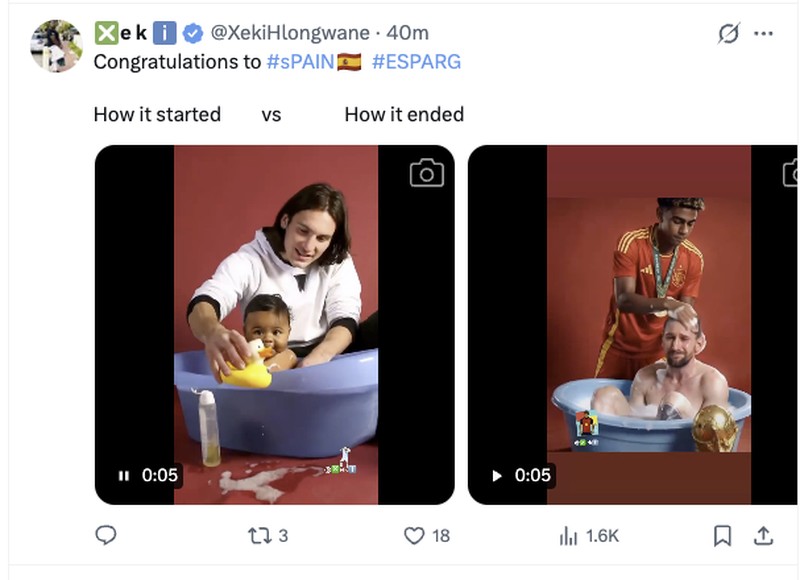The width and height of the screenshot is (800, 580).
Task: Play the second video
Action: (496, 475)
